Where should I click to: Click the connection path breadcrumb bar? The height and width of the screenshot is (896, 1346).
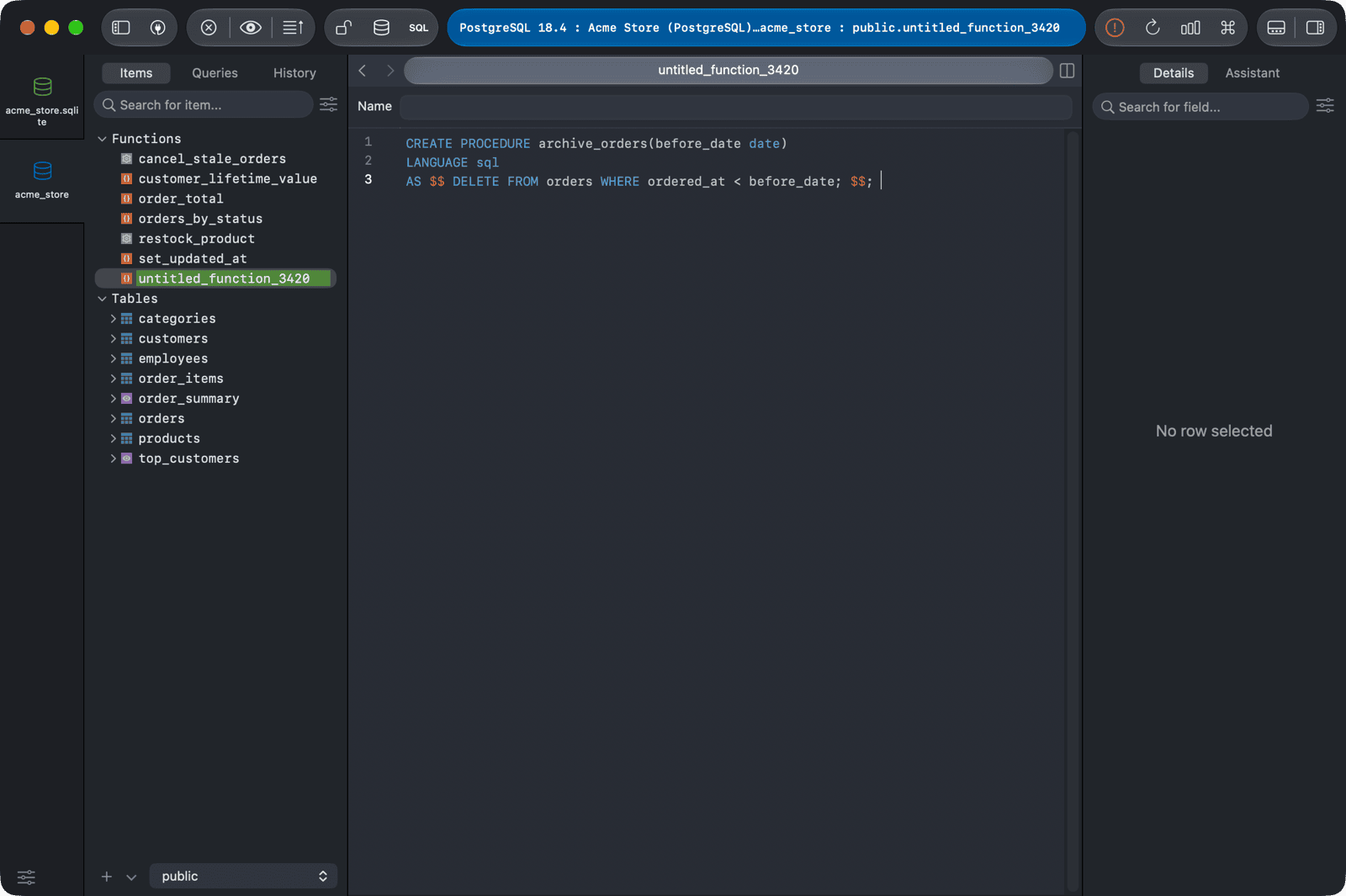(x=766, y=28)
